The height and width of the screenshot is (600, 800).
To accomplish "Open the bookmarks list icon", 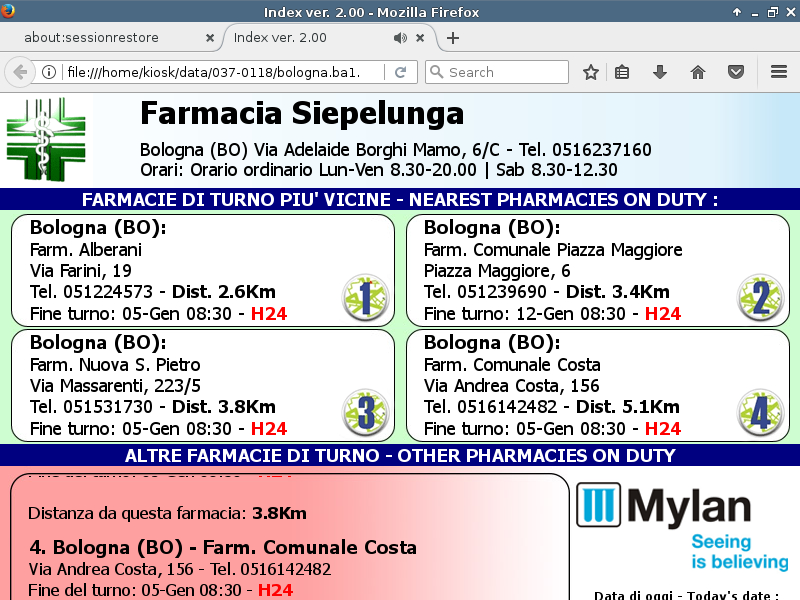I will [x=622, y=72].
